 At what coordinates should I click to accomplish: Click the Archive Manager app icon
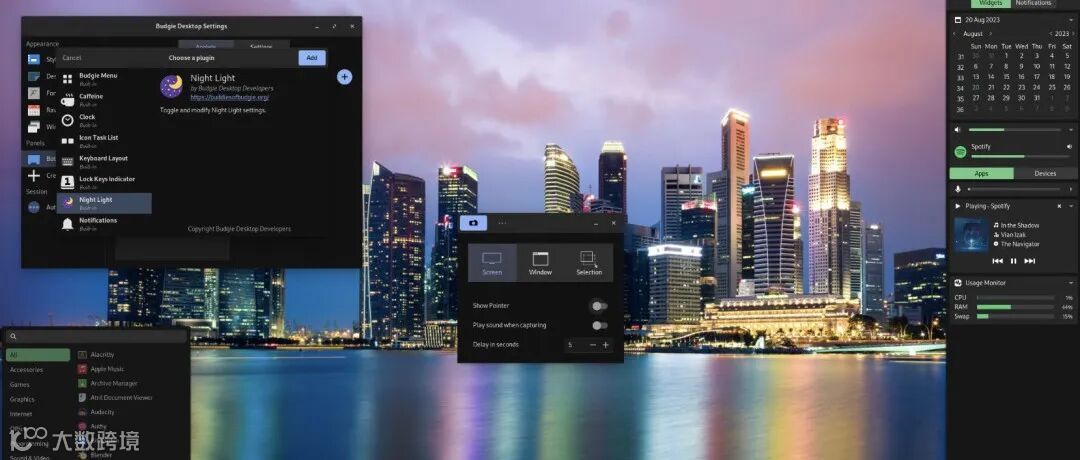[x=83, y=384]
